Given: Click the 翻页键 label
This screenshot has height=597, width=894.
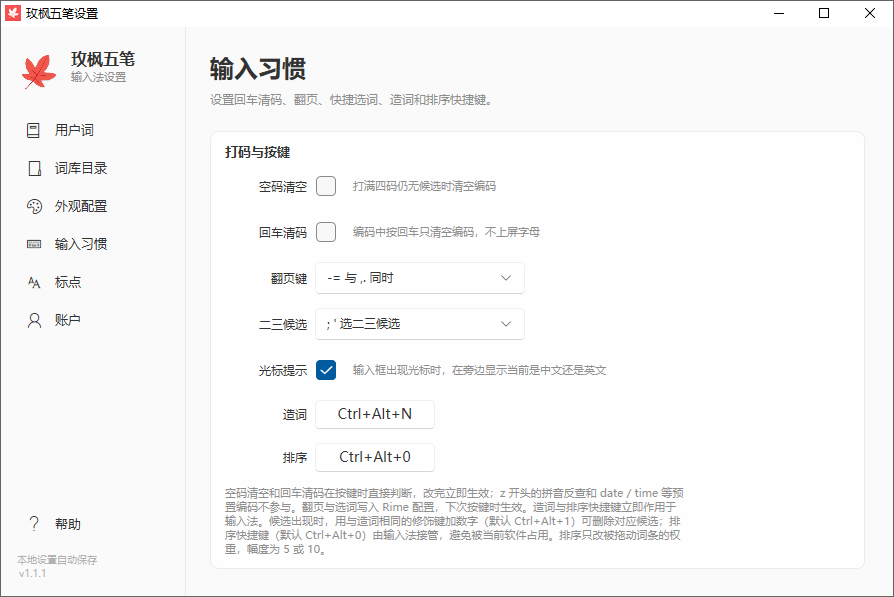Looking at the screenshot, I should click(289, 279).
